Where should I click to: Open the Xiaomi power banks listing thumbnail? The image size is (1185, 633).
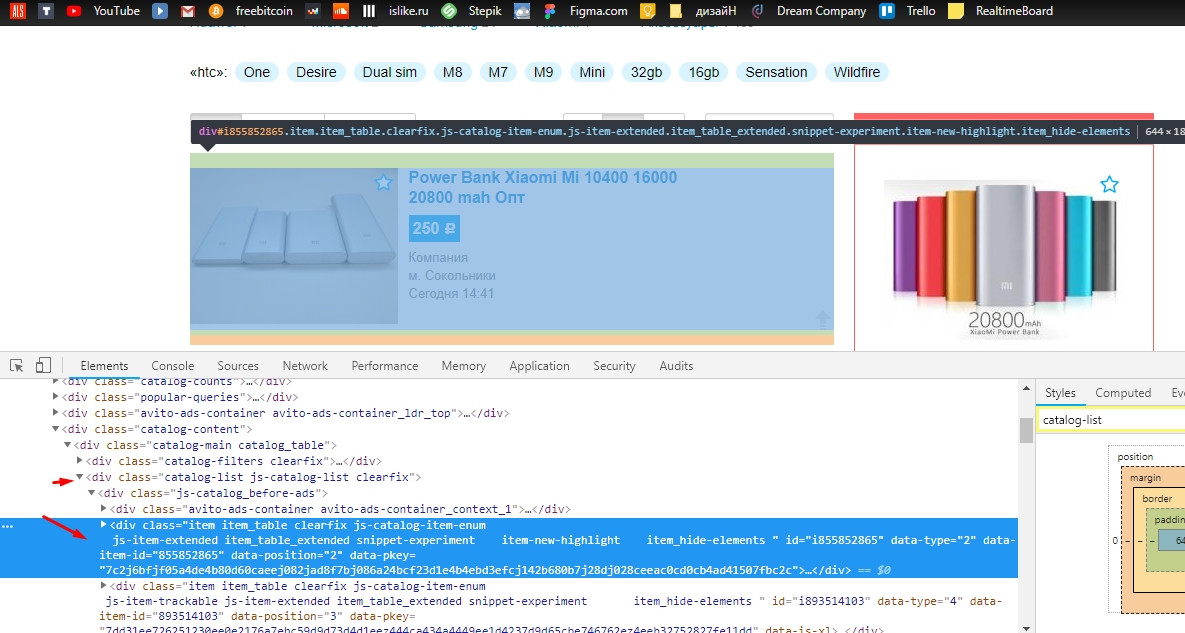(294, 245)
